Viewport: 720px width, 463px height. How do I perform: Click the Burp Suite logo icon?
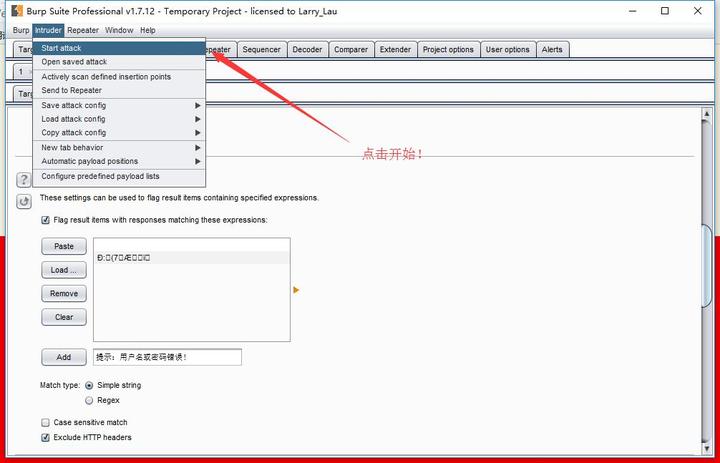pyautogui.click(x=17, y=11)
